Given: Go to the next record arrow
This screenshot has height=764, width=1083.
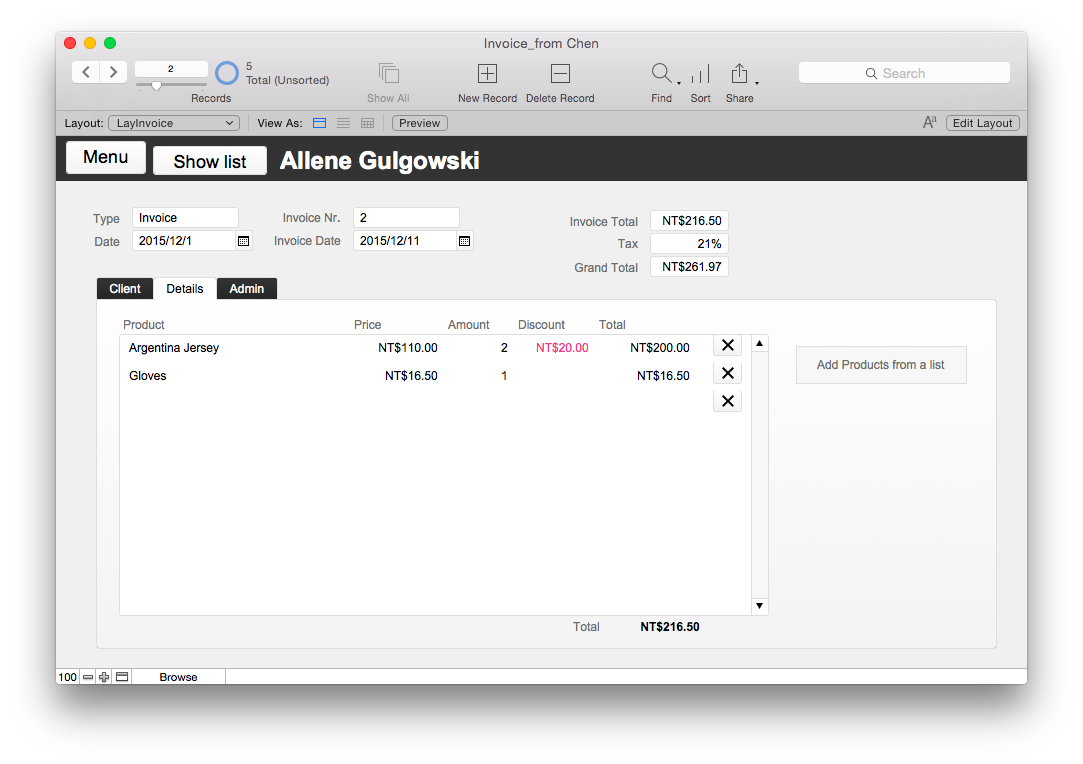Looking at the screenshot, I should (113, 72).
